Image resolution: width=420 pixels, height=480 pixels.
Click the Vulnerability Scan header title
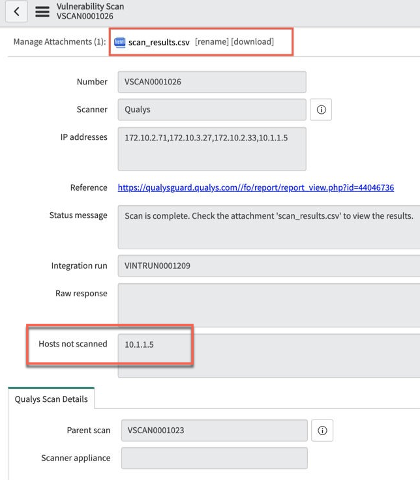coord(90,6)
